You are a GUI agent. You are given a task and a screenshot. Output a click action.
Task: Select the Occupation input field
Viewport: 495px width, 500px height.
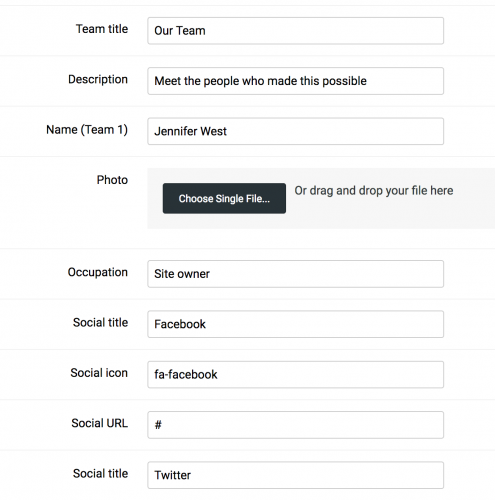295,274
